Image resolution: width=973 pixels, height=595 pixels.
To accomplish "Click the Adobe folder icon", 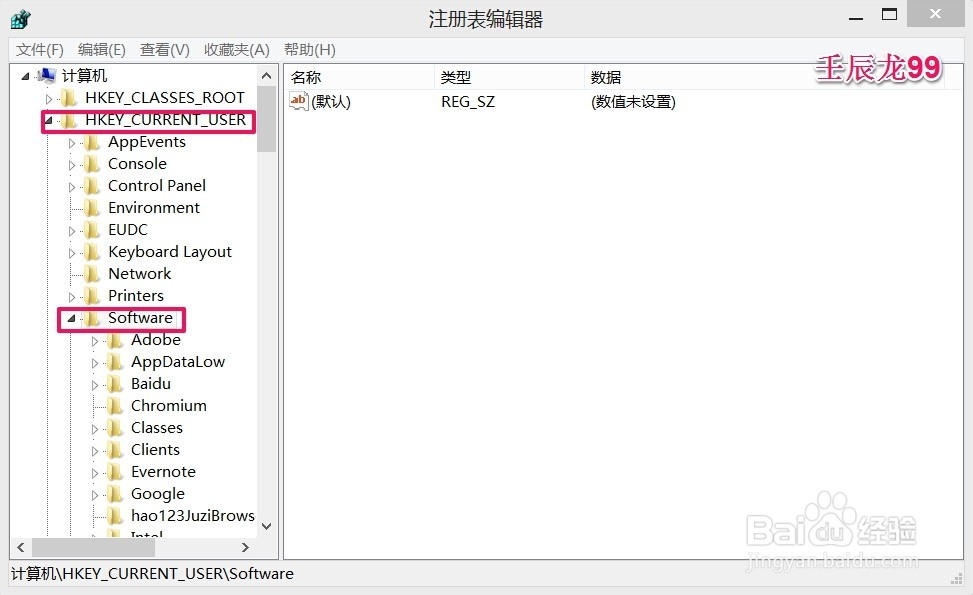I will point(113,339).
